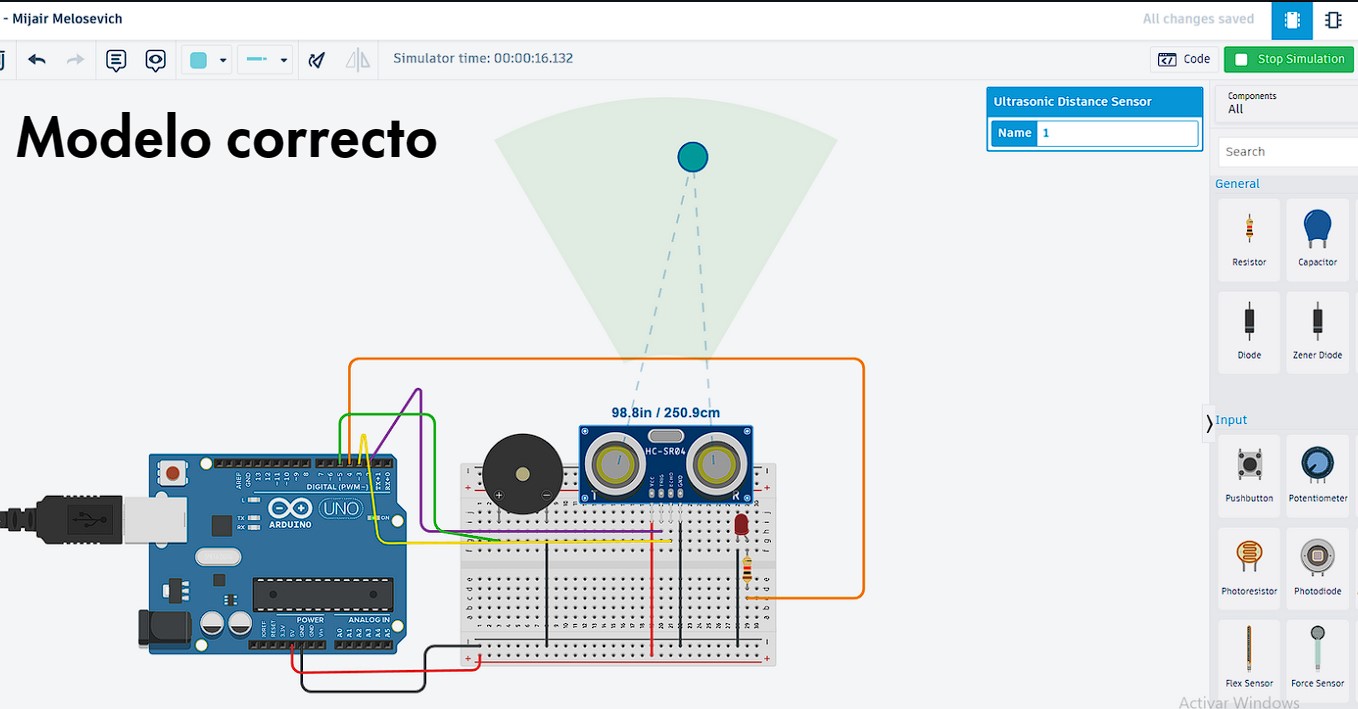Toggle notes visibility eye icon
Viewport: 1358px width, 709px height.
[155, 60]
